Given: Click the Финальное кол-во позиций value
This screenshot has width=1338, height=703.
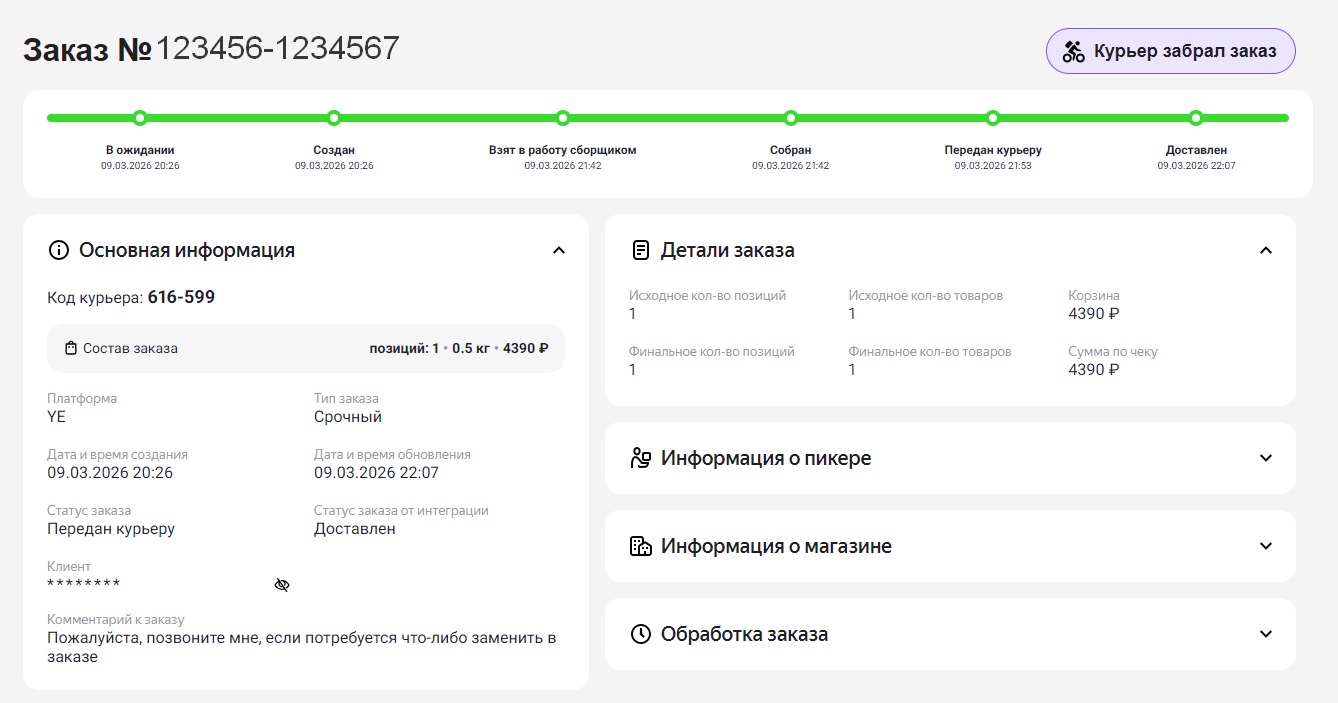Looking at the screenshot, I should (633, 370).
